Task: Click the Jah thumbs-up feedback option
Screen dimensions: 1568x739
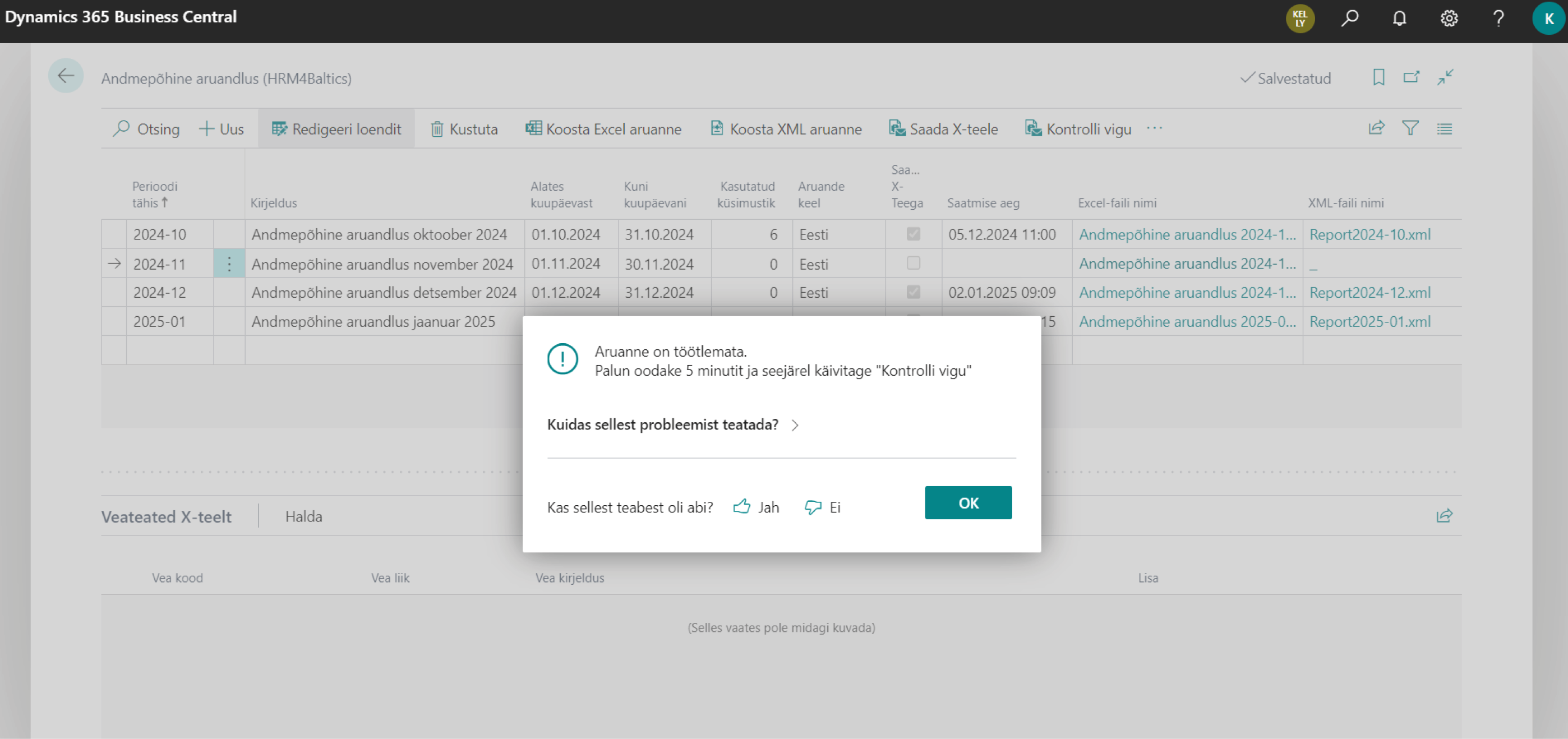Action: 757,507
